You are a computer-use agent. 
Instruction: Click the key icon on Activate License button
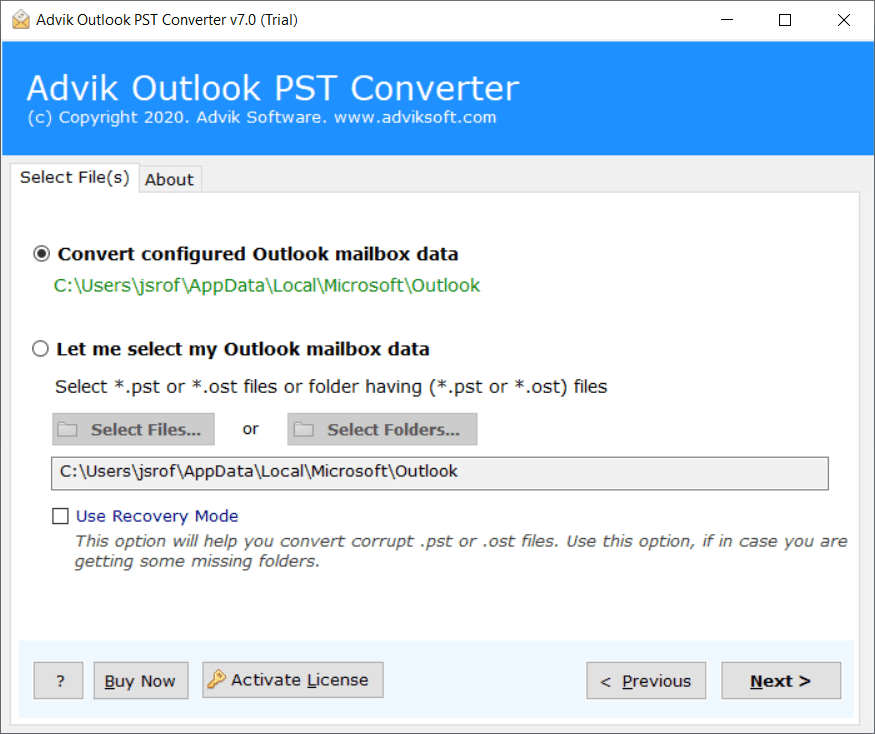(x=215, y=679)
